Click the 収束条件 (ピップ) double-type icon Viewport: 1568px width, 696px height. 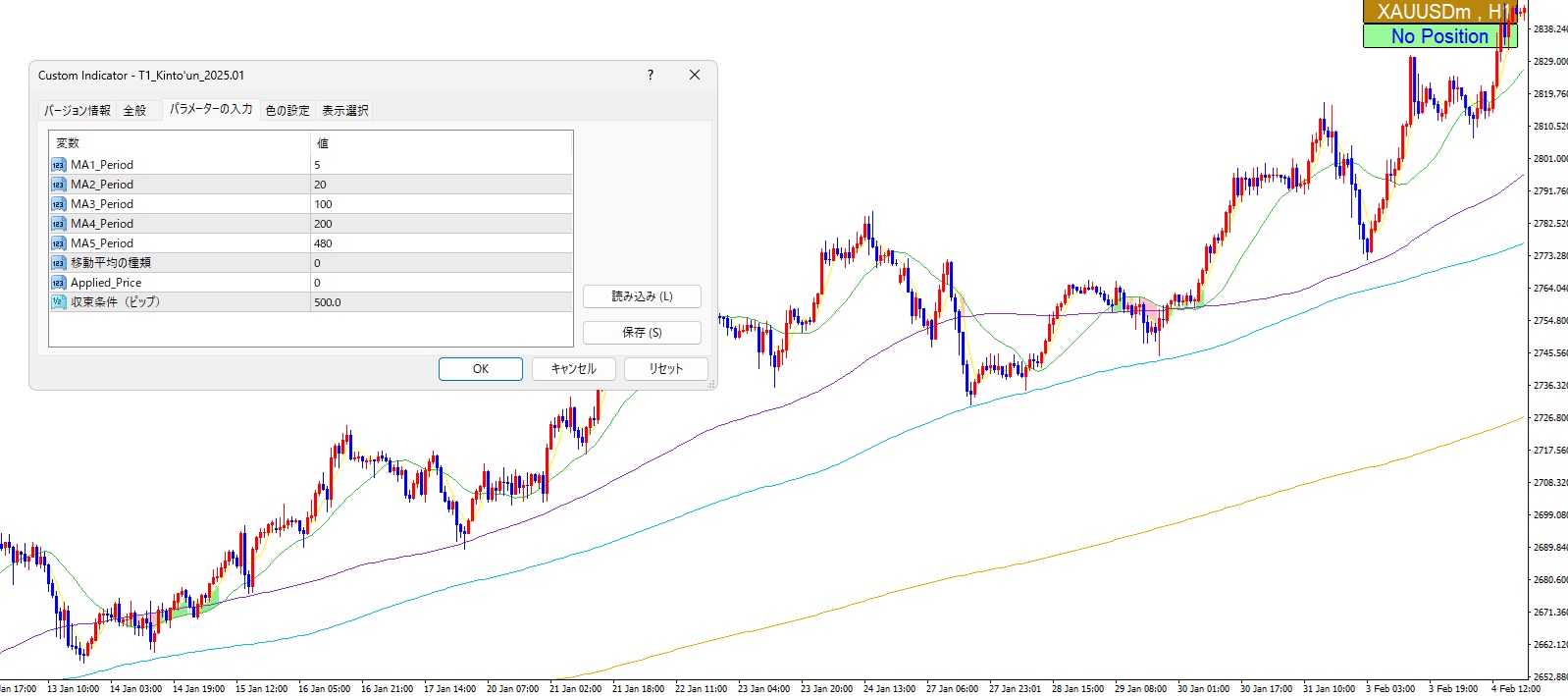pos(58,302)
